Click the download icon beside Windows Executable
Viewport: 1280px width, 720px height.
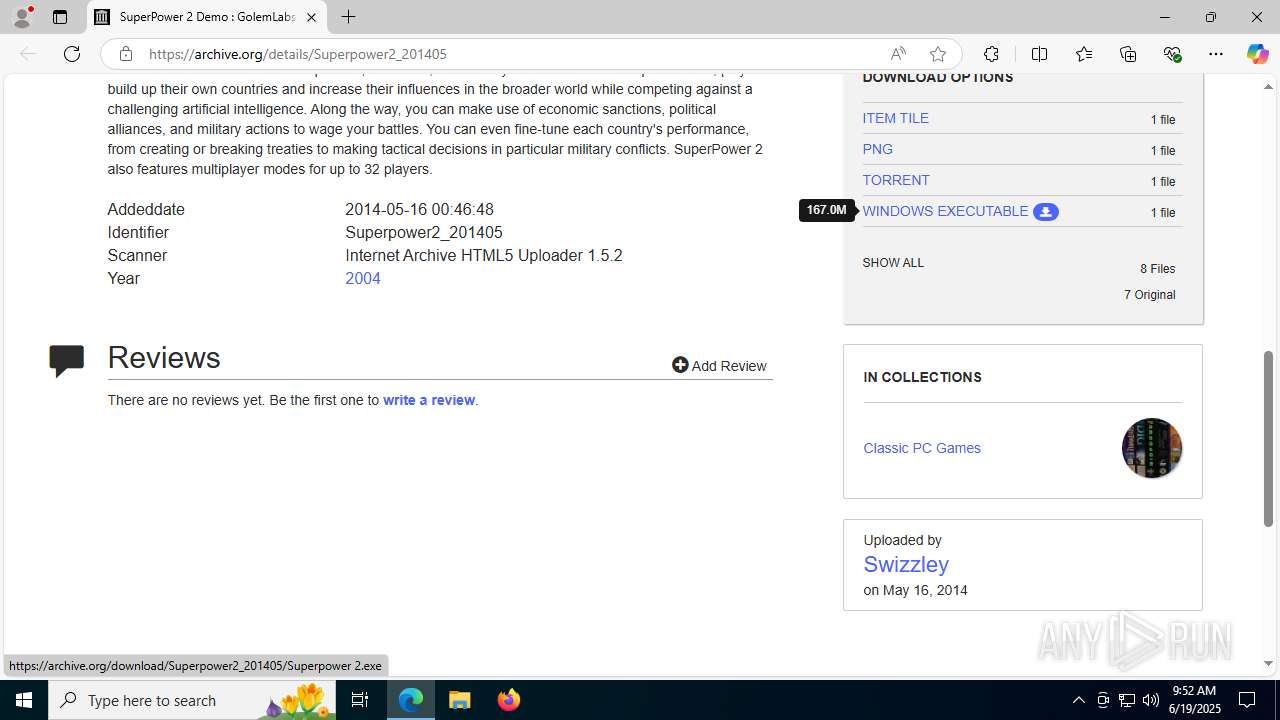coord(1046,212)
